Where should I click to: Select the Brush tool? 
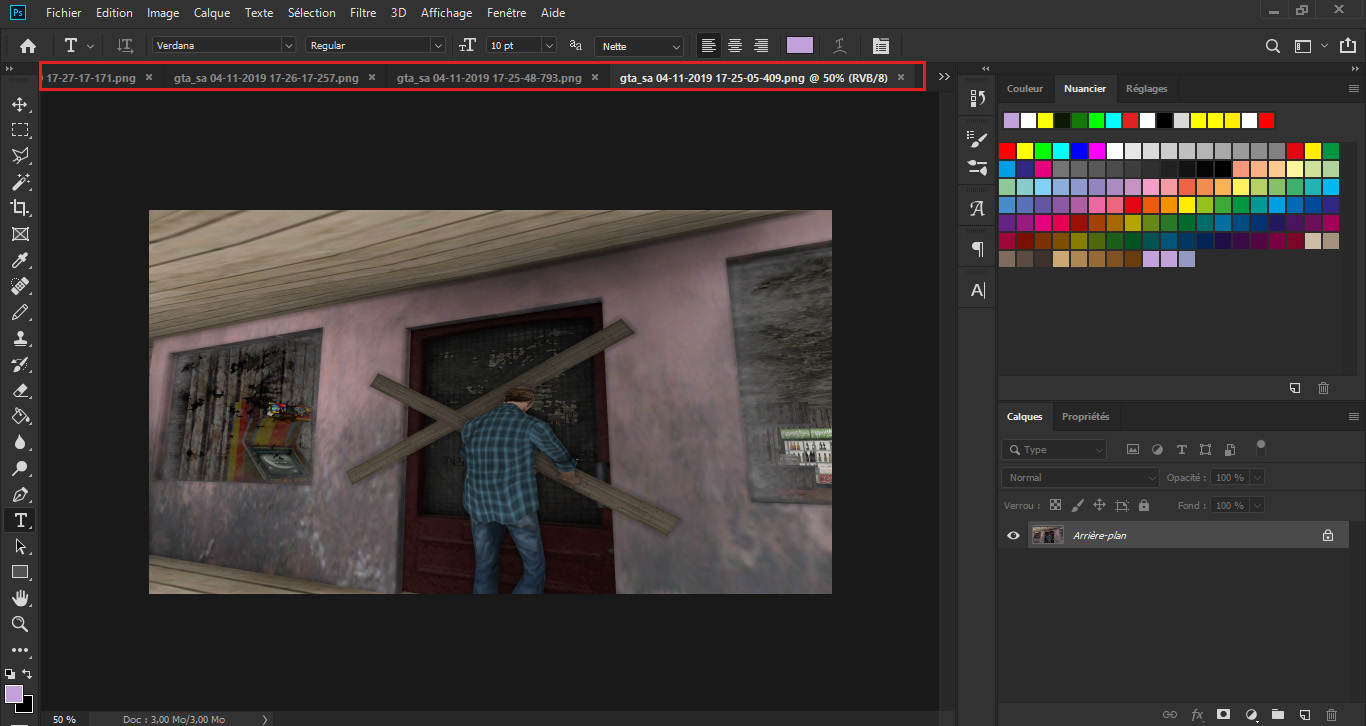[x=19, y=312]
